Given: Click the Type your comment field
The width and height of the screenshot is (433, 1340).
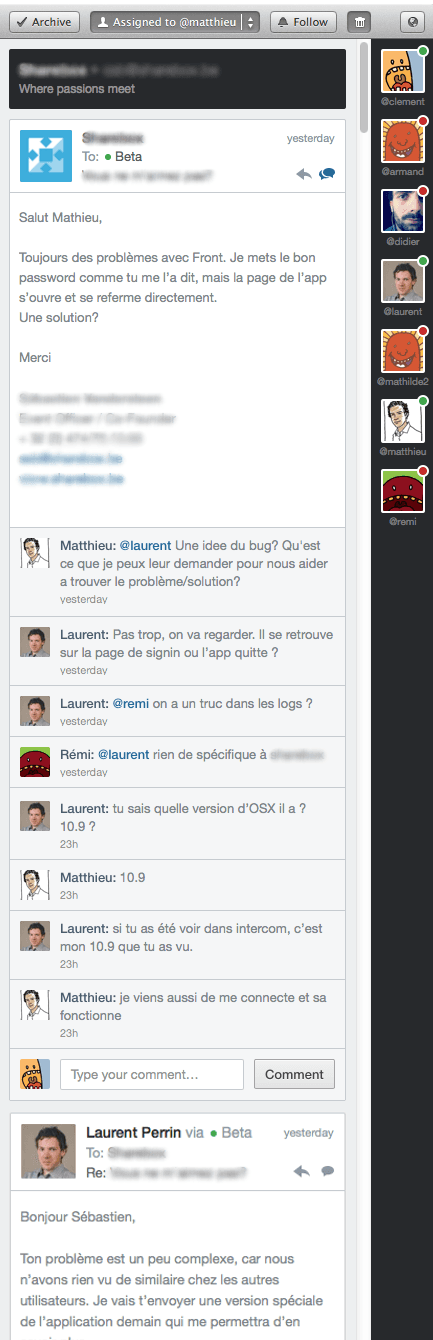Looking at the screenshot, I should [x=152, y=1074].
